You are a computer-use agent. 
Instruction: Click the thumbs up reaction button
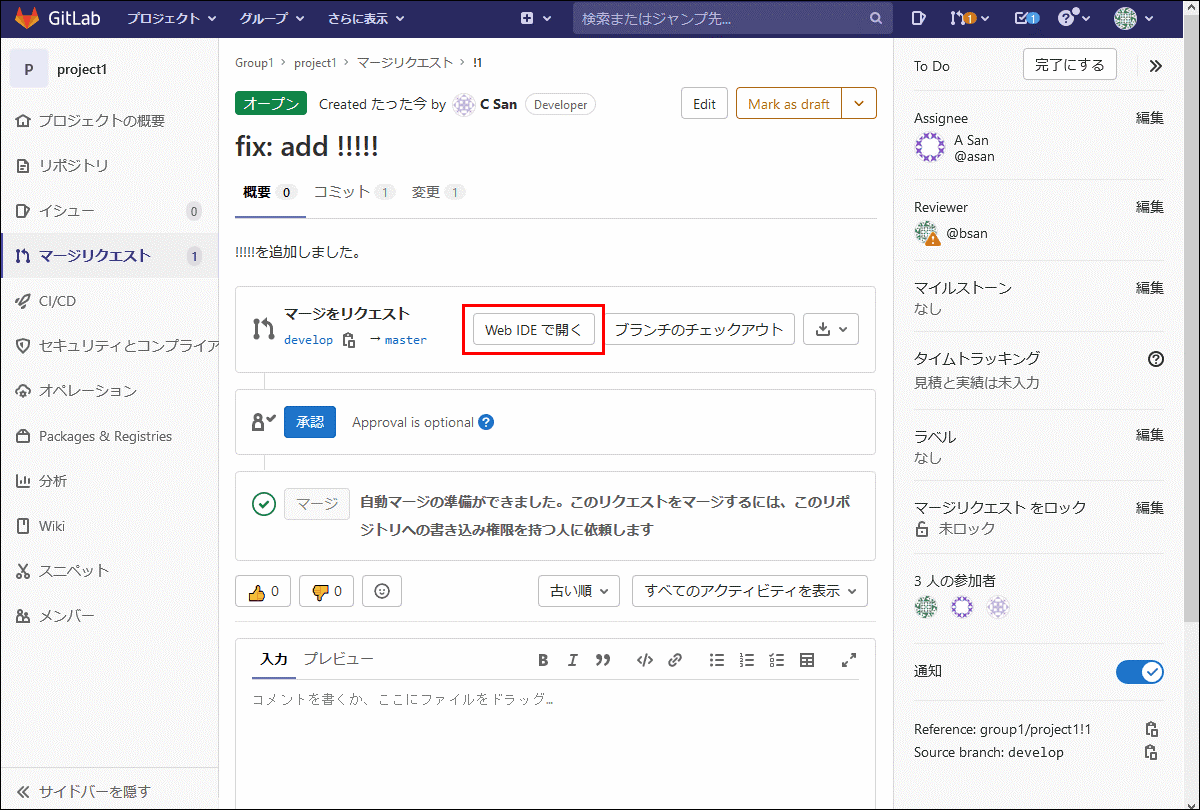coord(263,591)
